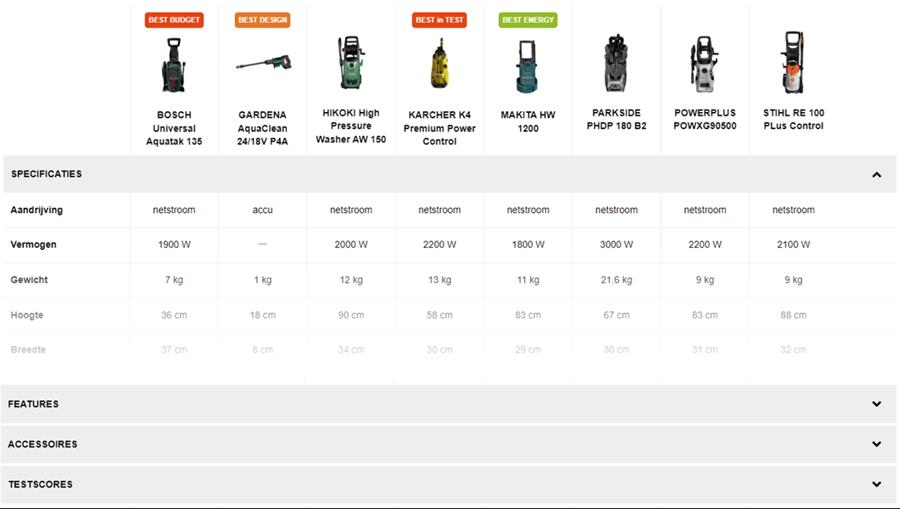Select the 12 kg weight value
Image resolution: width=900 pixels, height=509 pixels.
pos(351,280)
